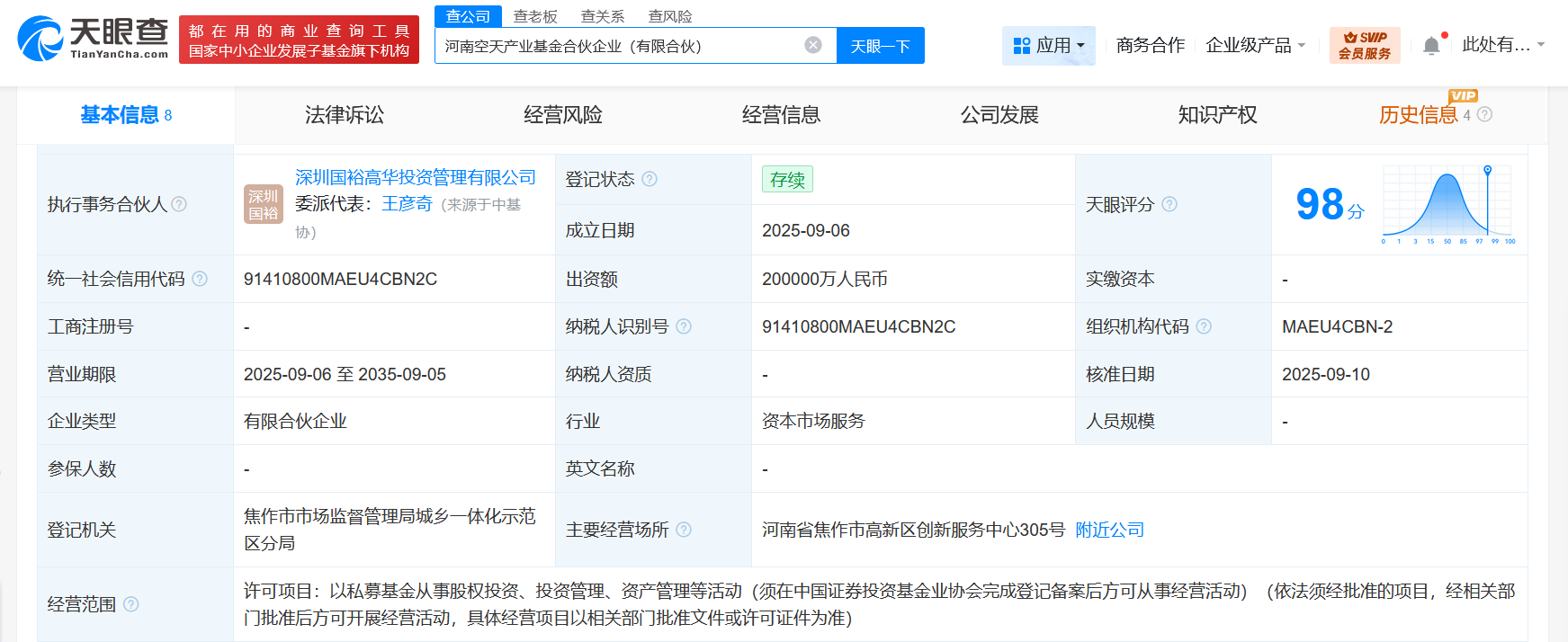Click the 深圳国裕 company logo thumbnail
This screenshot has height=642, width=1568.
tap(264, 204)
